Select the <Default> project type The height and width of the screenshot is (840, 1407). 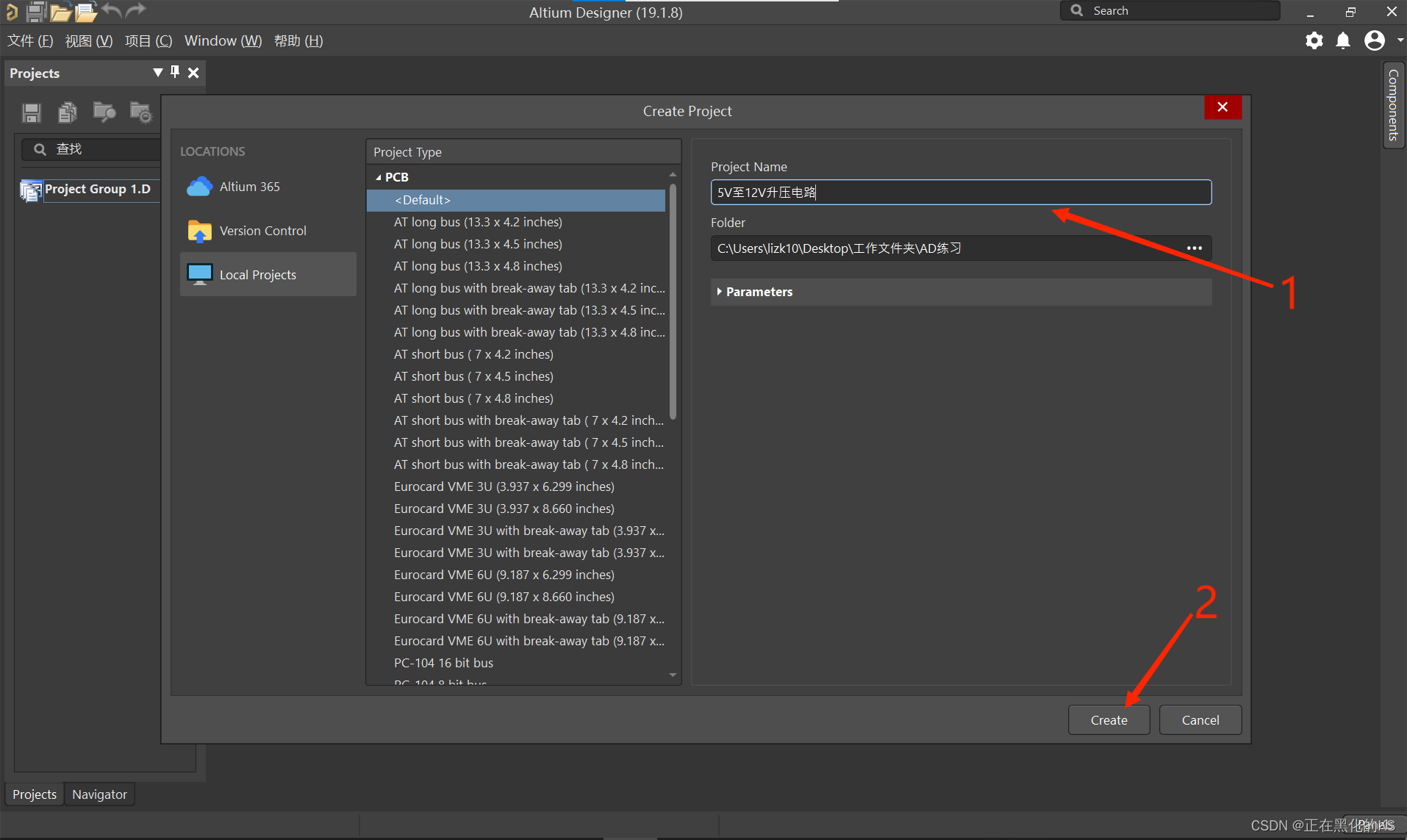point(516,200)
